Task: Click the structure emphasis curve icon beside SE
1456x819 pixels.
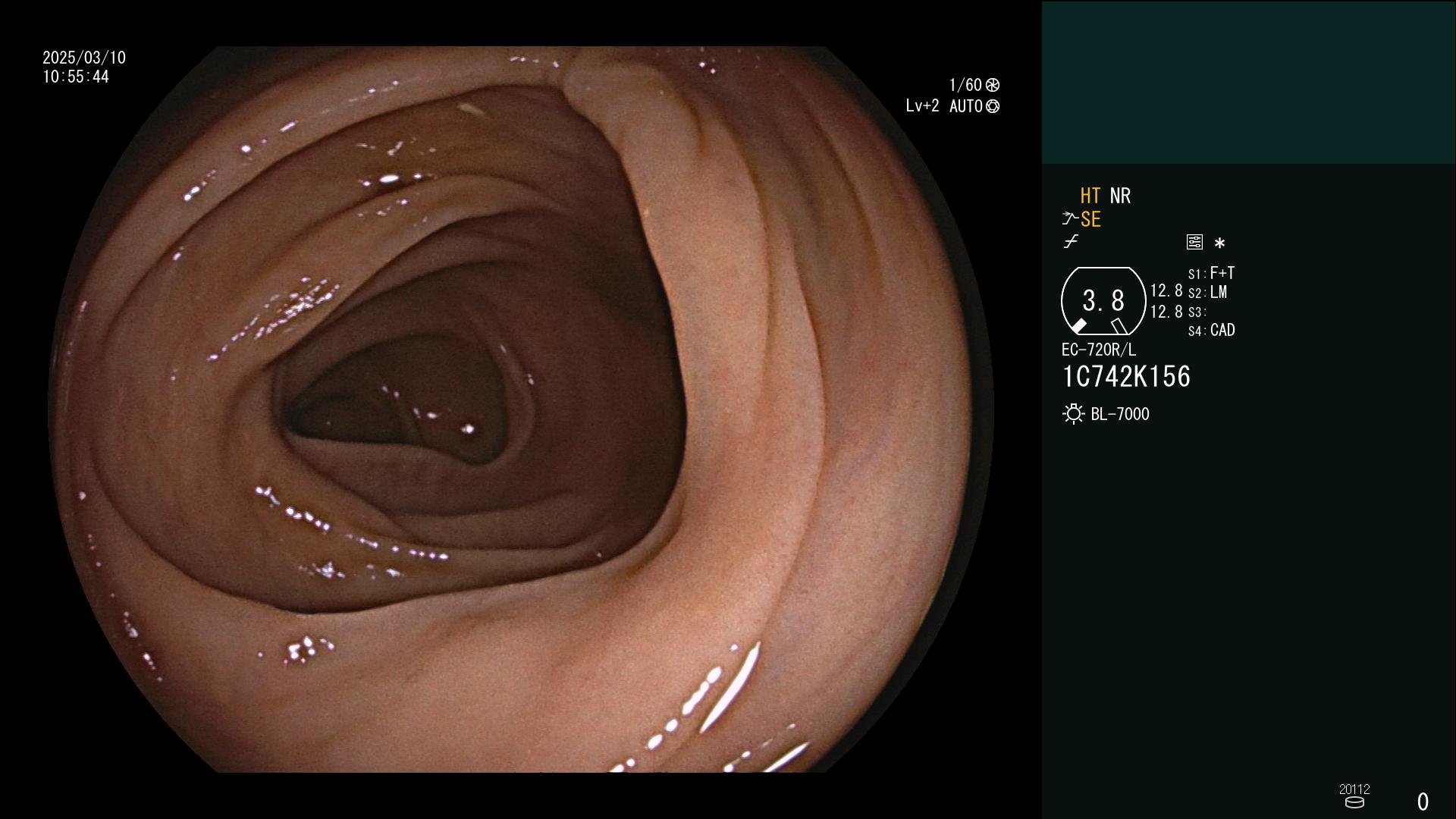Action: pos(1070,219)
